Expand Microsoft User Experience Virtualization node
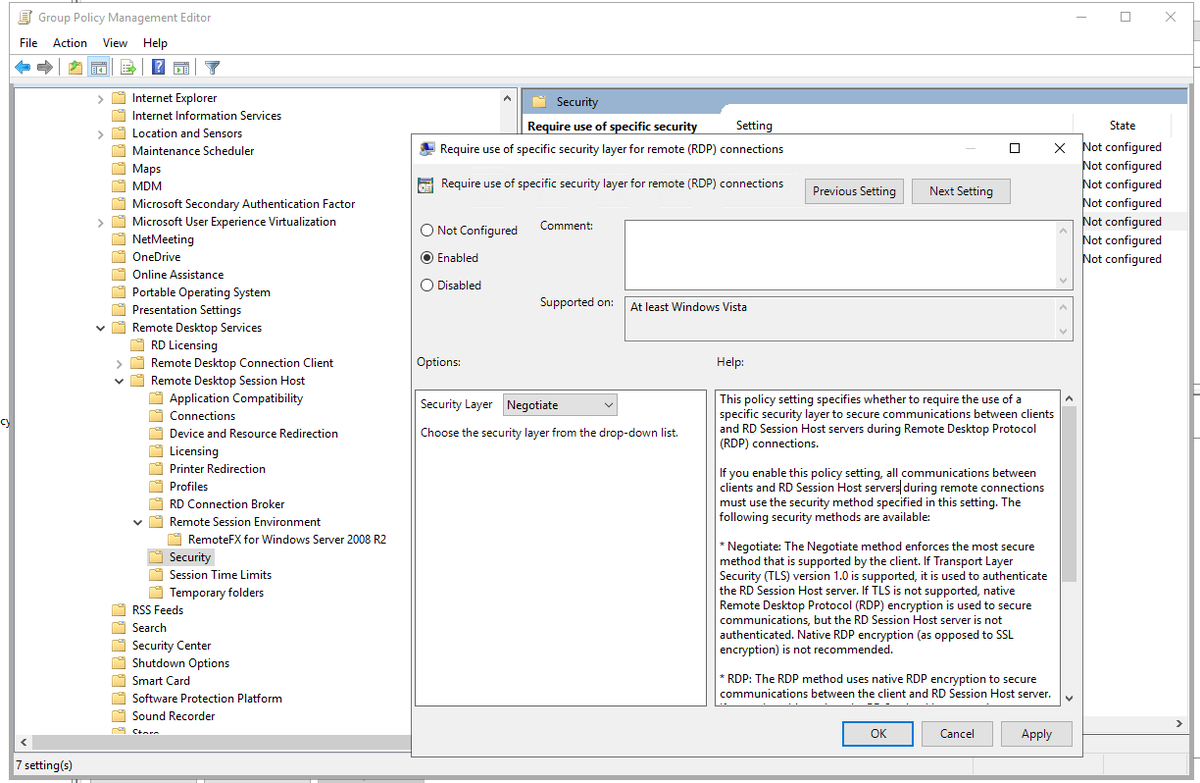This screenshot has height=783, width=1200. 100,222
